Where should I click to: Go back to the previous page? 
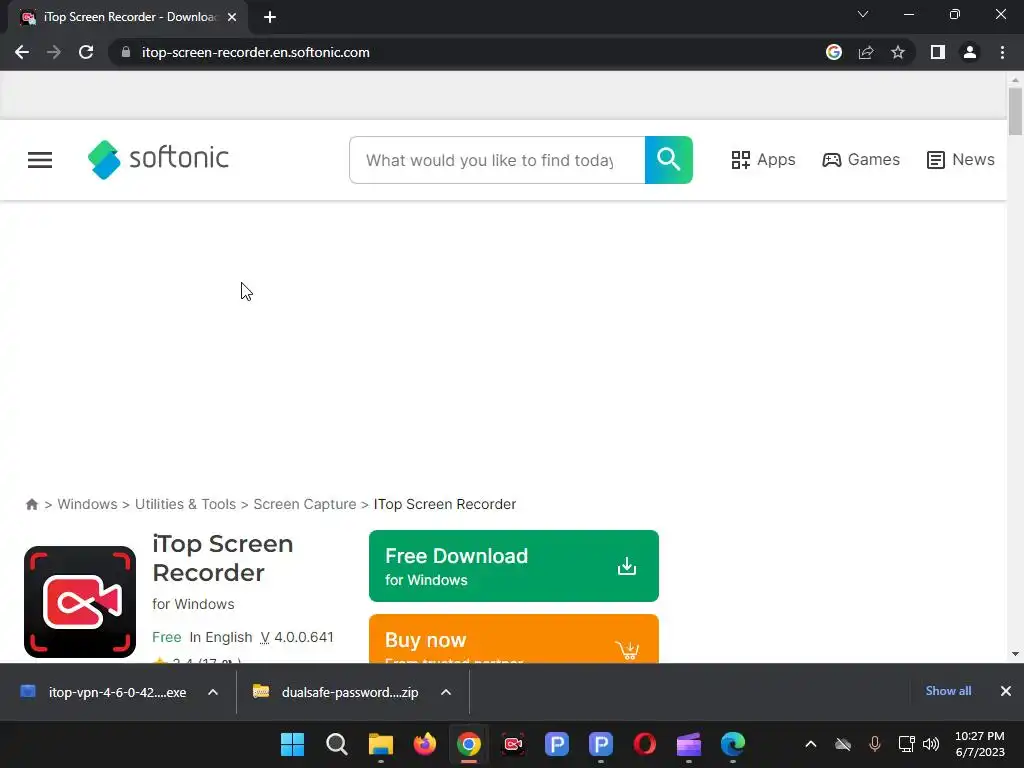(x=22, y=52)
